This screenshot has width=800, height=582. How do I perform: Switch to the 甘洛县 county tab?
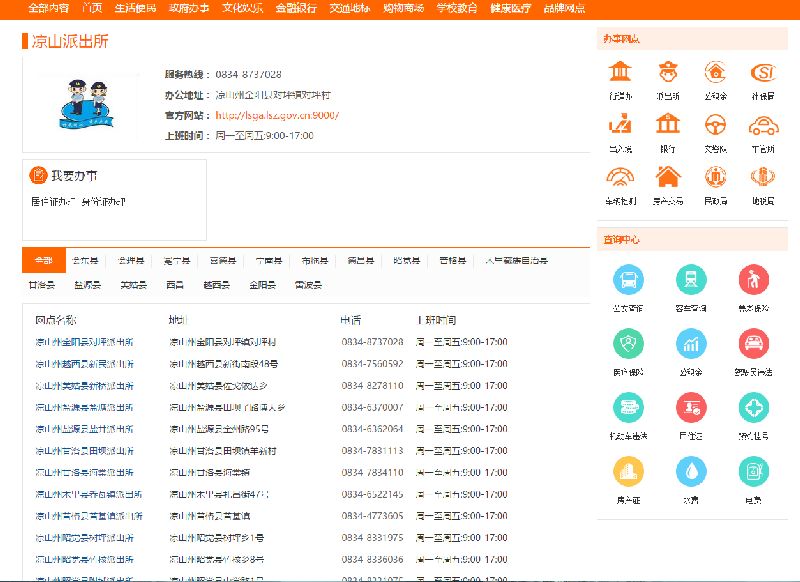pos(41,285)
